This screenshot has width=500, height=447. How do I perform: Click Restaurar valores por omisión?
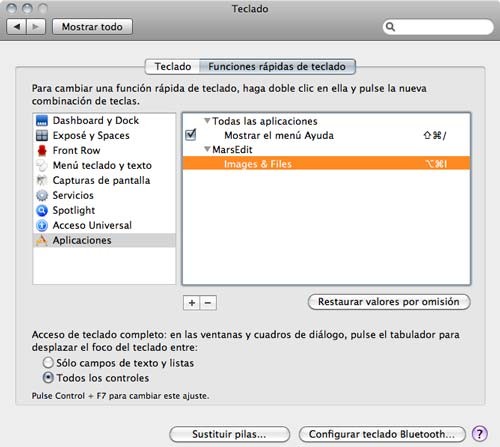tap(389, 302)
